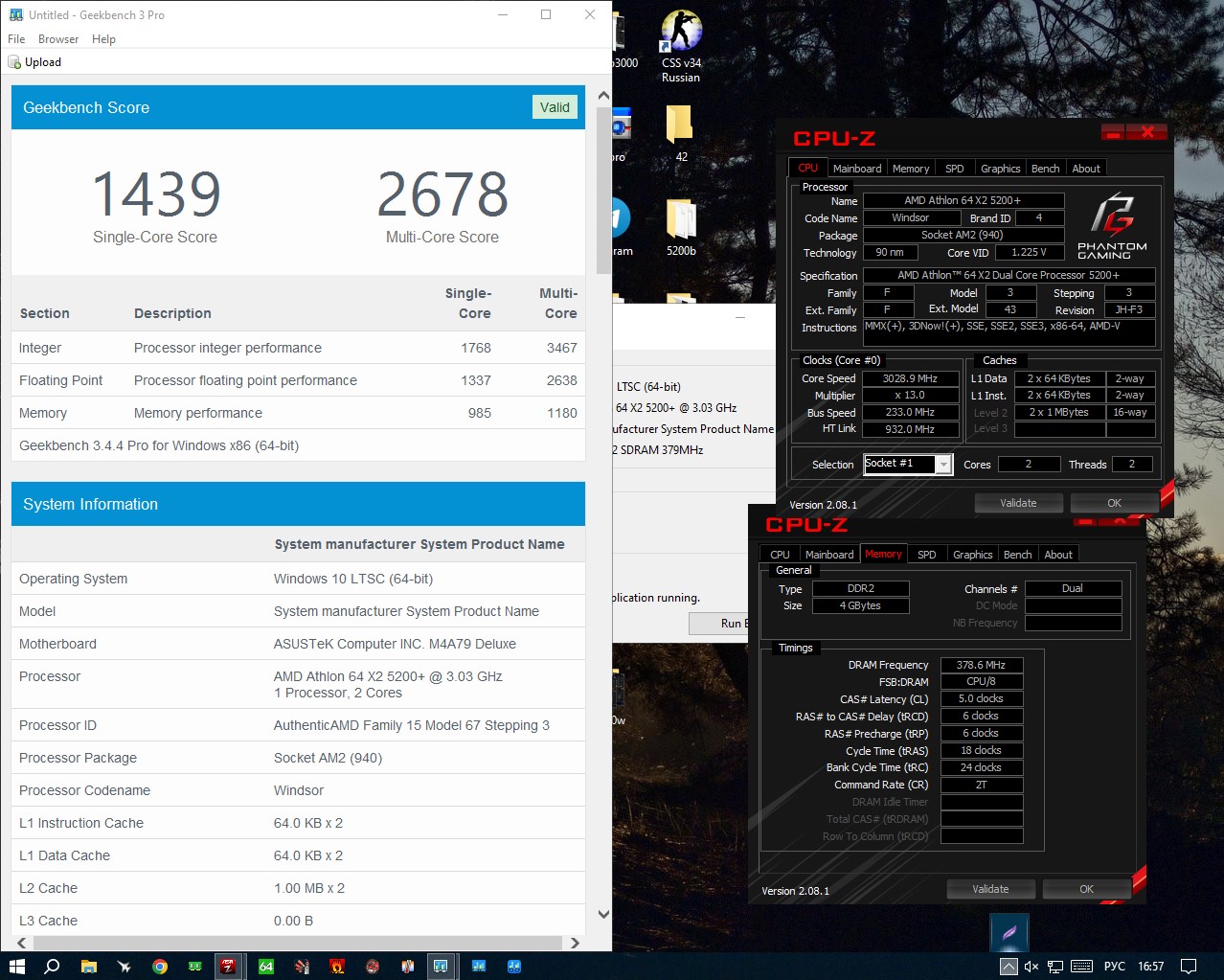Image resolution: width=1224 pixels, height=980 pixels.
Task: Click the airplane icon on the taskbar
Action: pyautogui.click(x=125, y=966)
